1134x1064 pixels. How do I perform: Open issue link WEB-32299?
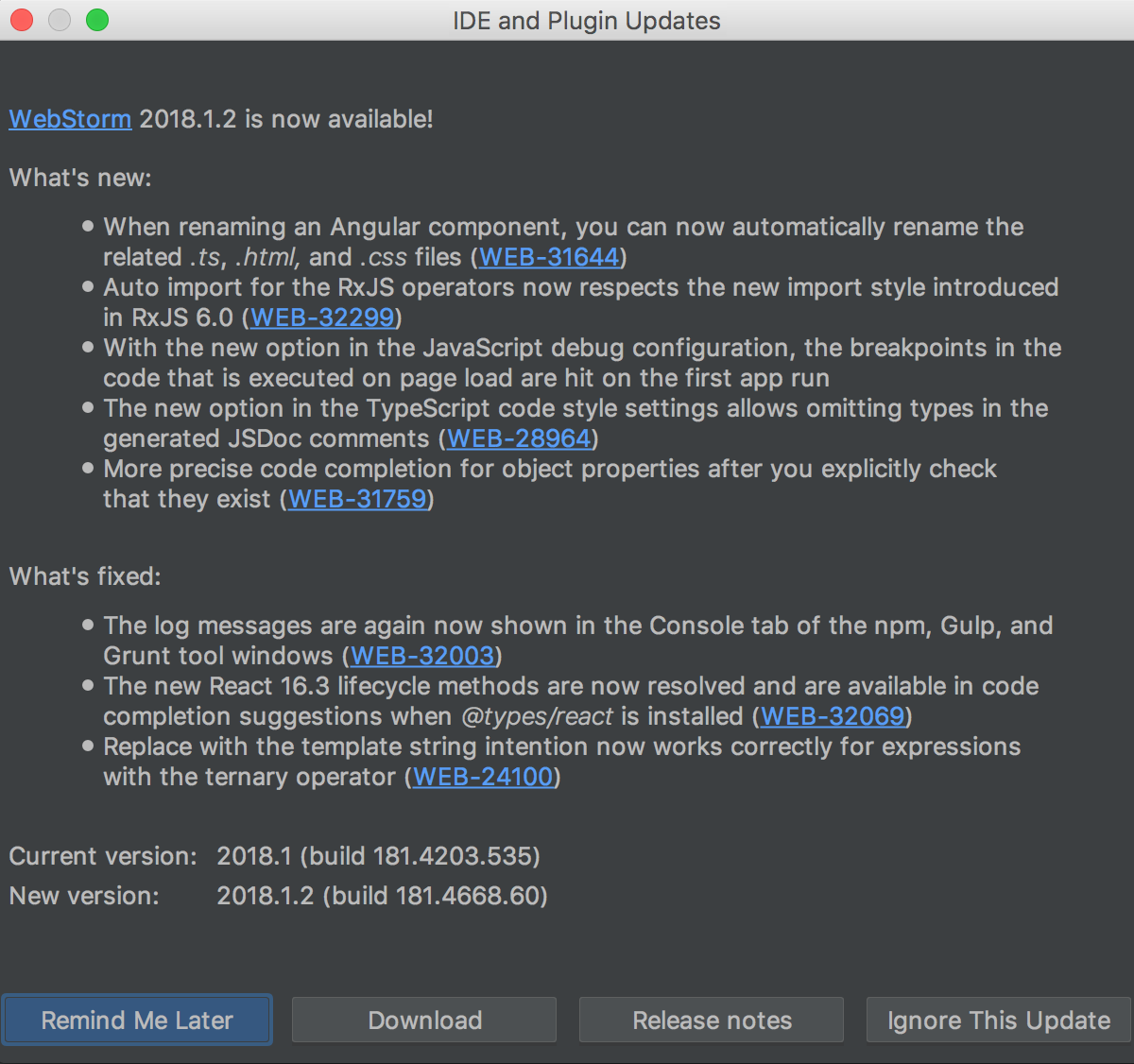(x=322, y=317)
